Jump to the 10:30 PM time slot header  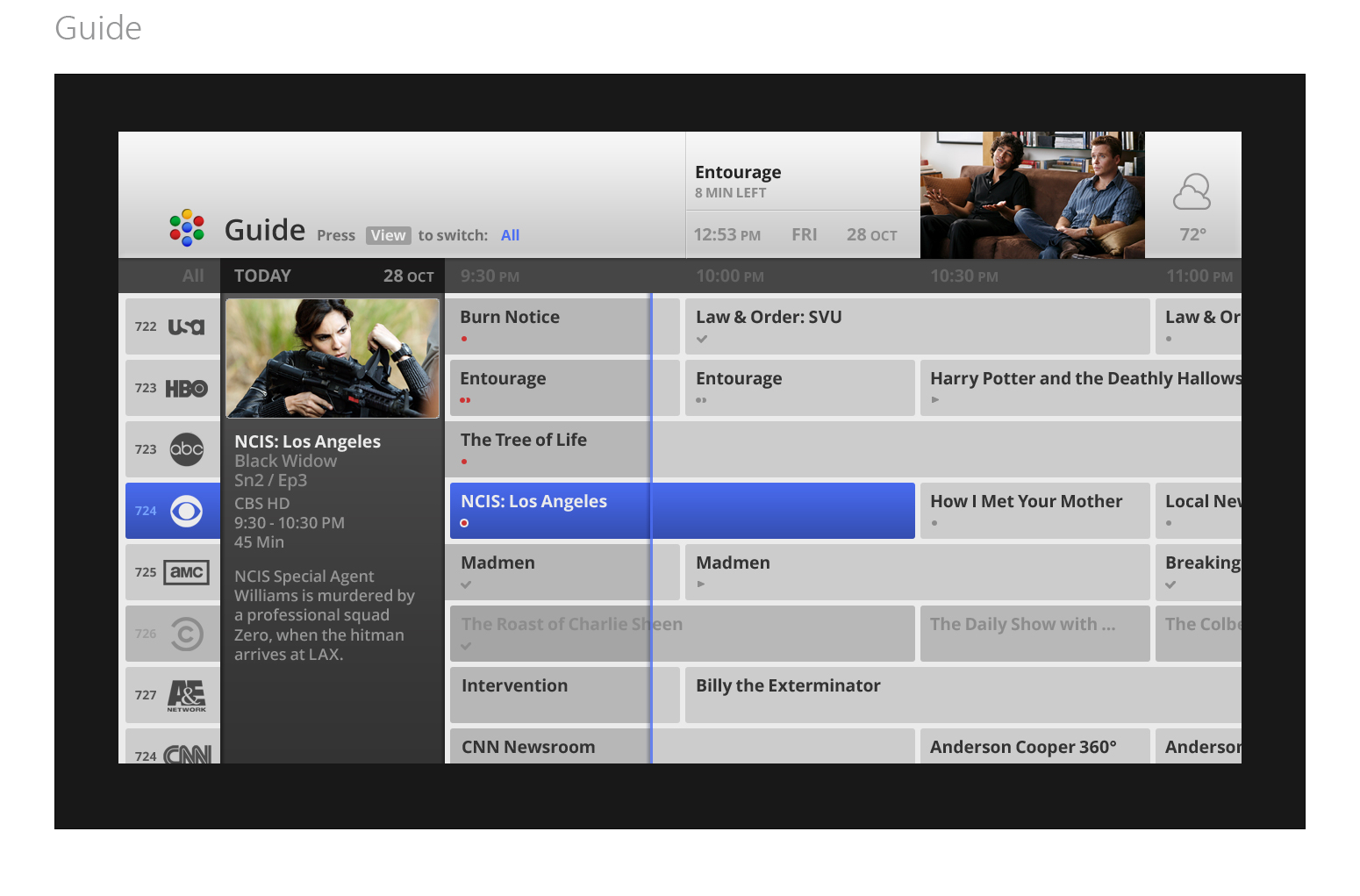click(964, 276)
